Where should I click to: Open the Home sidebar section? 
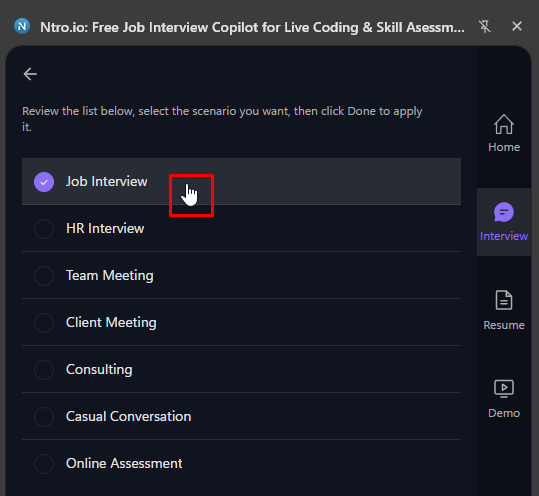tap(504, 133)
